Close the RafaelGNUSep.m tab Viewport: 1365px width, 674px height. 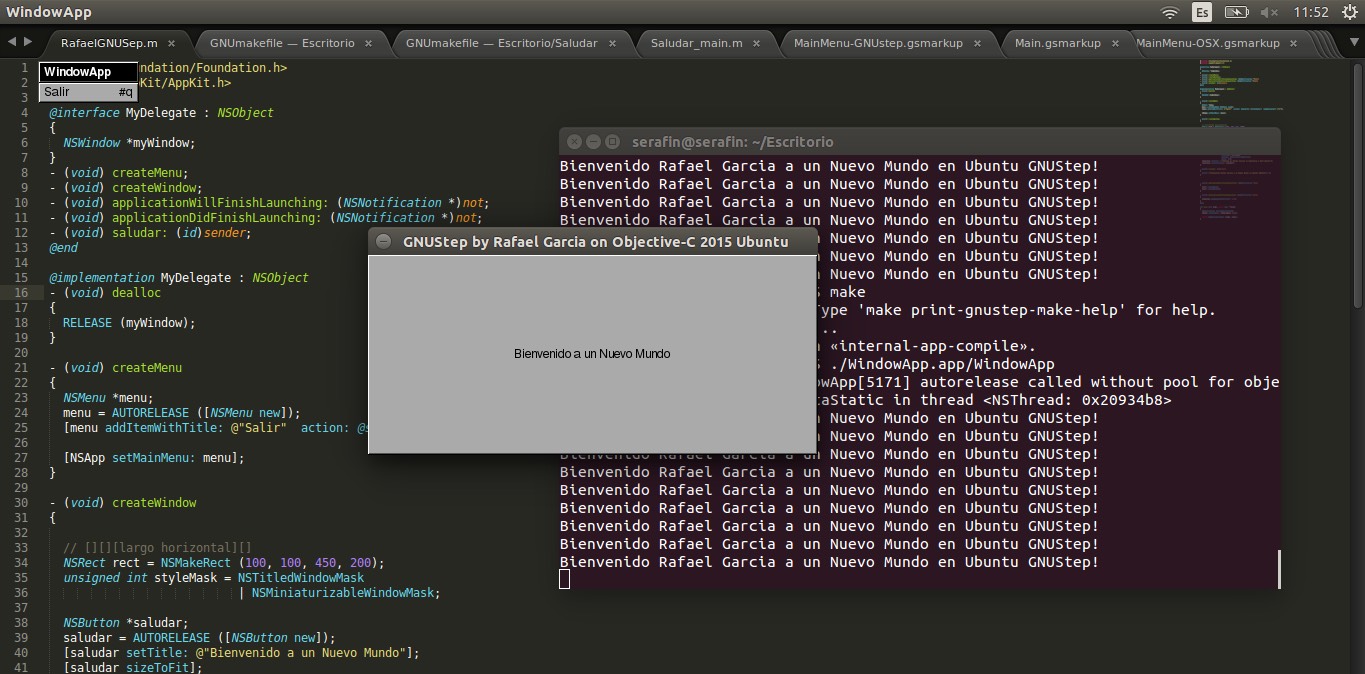tap(172, 44)
